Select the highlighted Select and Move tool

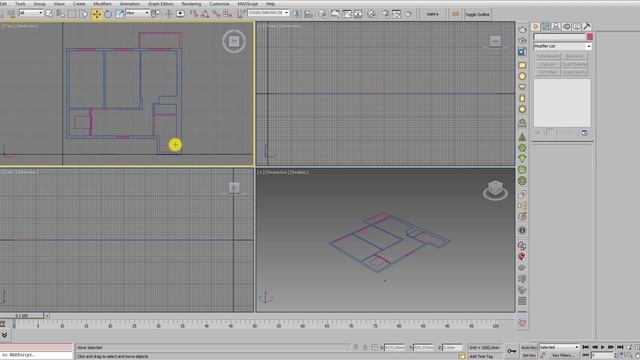tap(97, 14)
